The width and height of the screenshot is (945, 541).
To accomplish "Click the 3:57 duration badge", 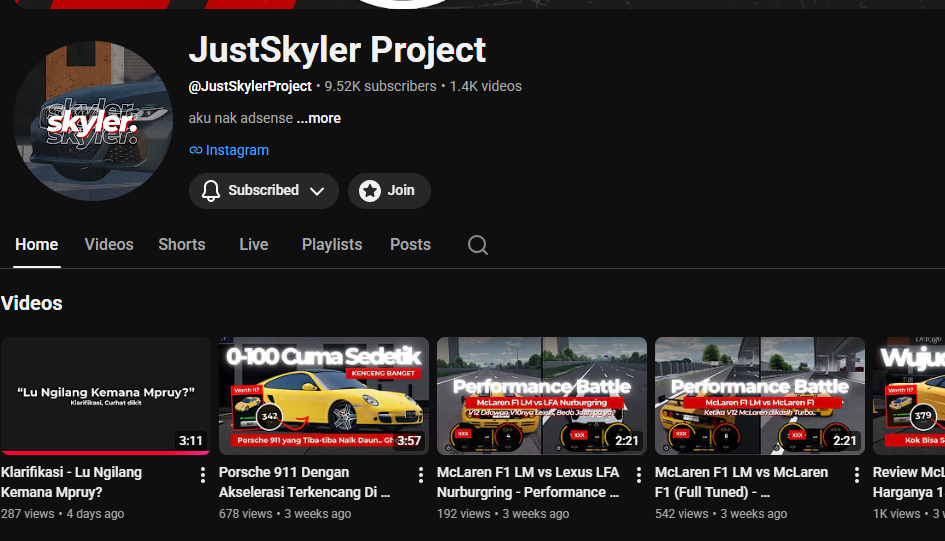I will [409, 441].
